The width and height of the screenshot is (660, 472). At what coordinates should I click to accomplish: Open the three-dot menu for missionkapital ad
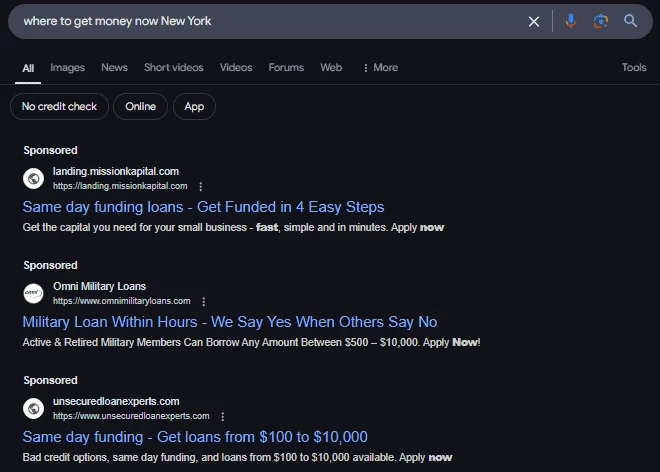[201, 187]
